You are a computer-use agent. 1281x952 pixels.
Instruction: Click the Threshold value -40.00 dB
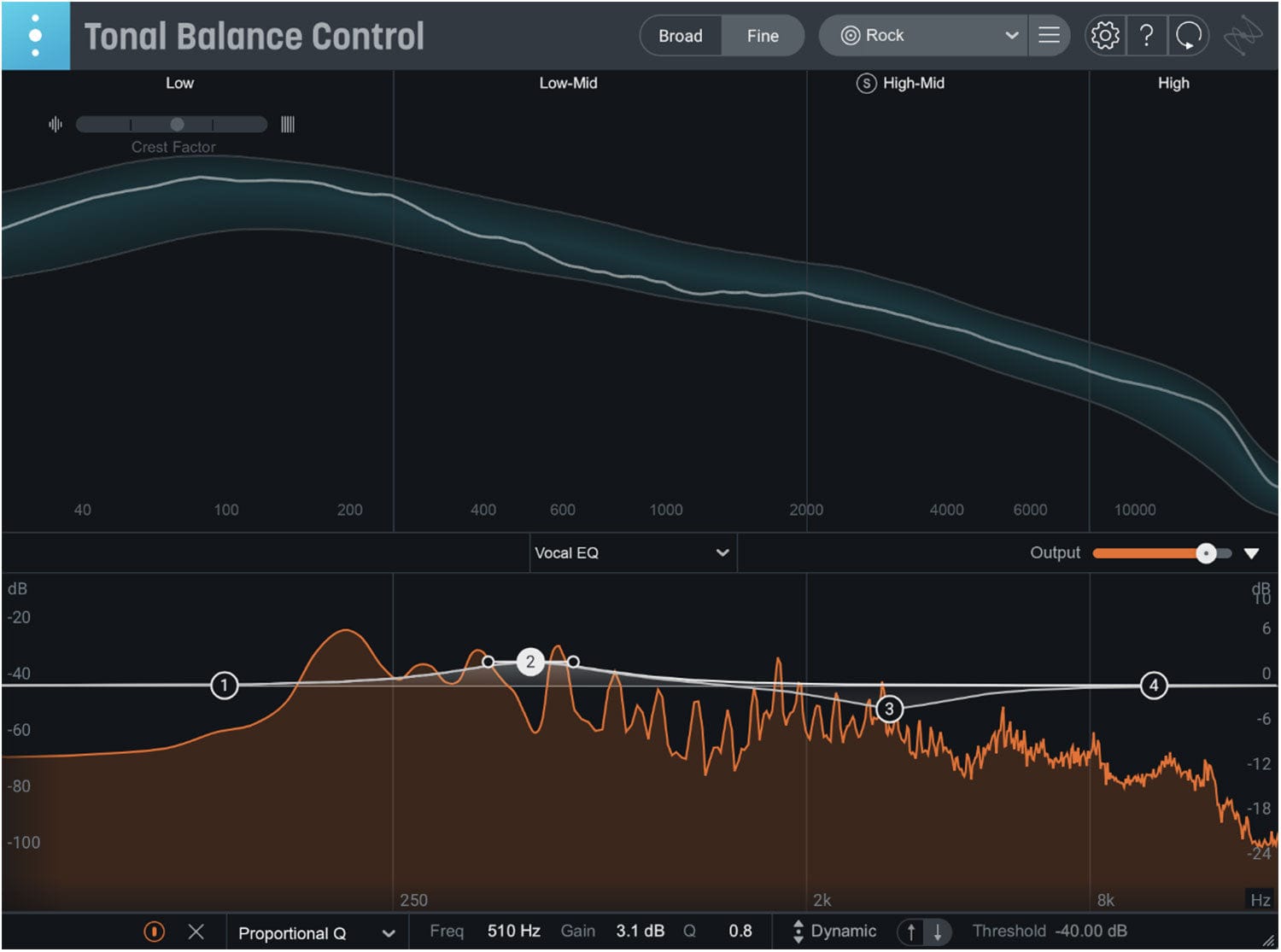[1091, 932]
